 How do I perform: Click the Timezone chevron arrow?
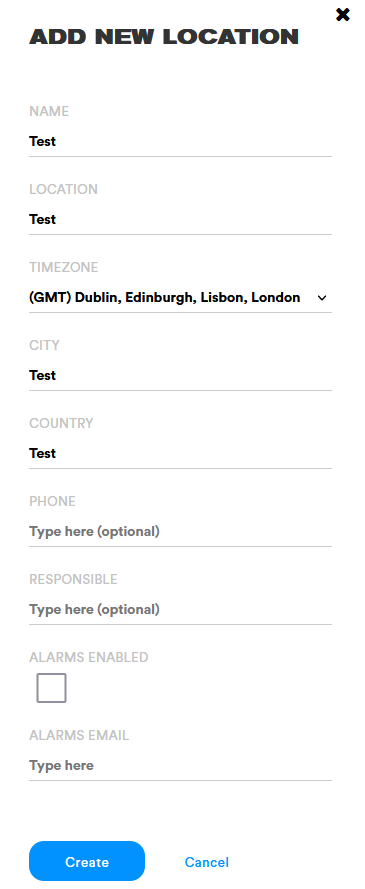[322, 298]
